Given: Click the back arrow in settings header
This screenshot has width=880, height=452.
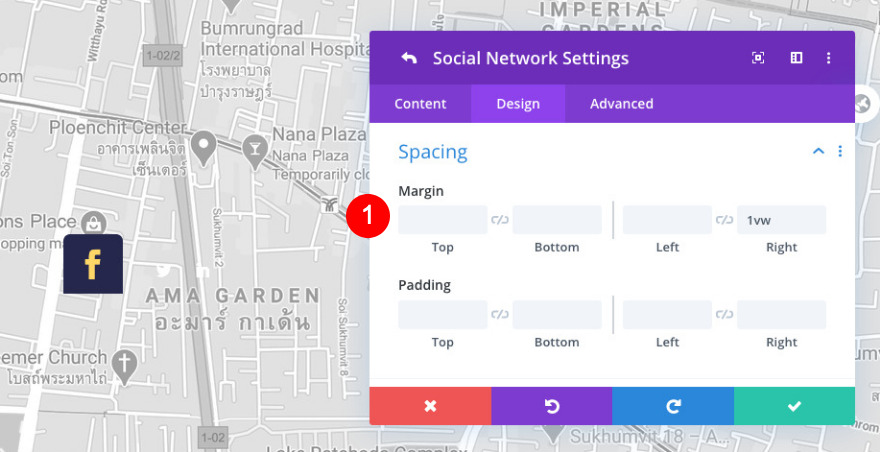Looking at the screenshot, I should pos(409,58).
